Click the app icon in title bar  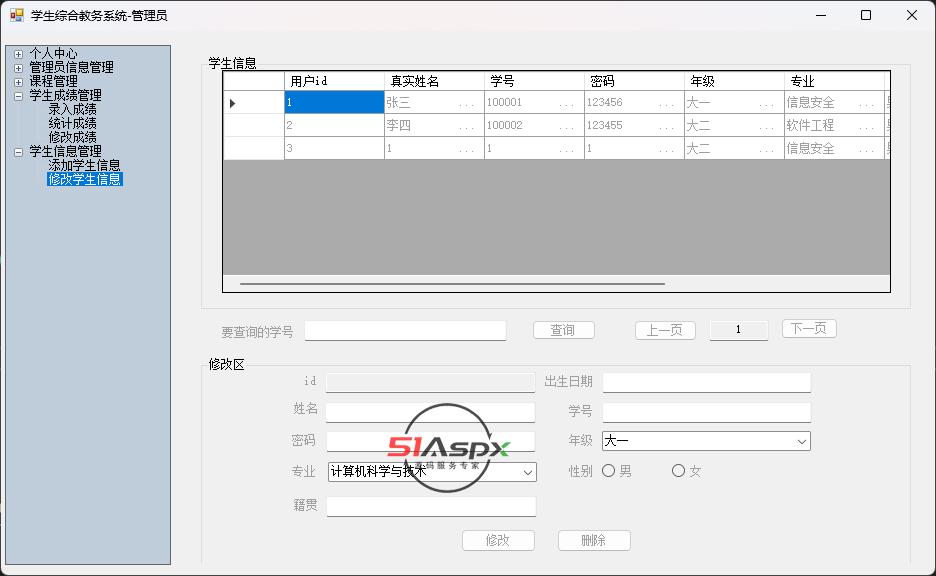(16, 15)
